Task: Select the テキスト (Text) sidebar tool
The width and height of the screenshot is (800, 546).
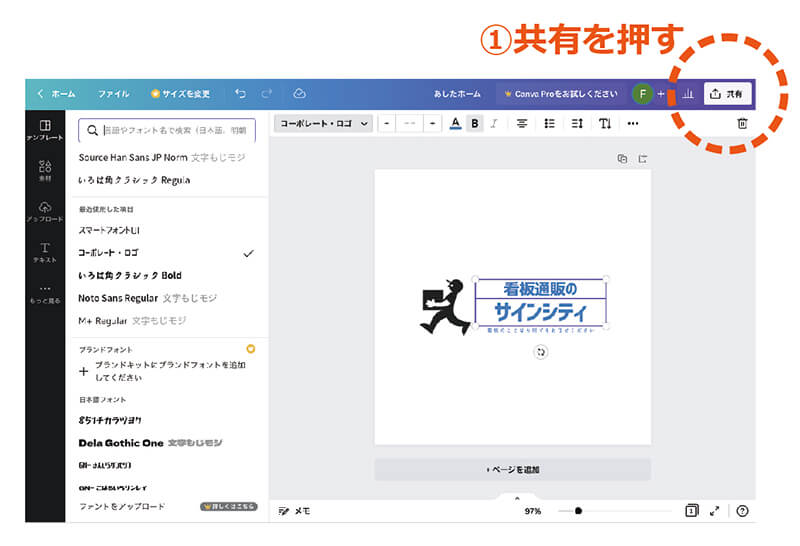Action: (44, 252)
